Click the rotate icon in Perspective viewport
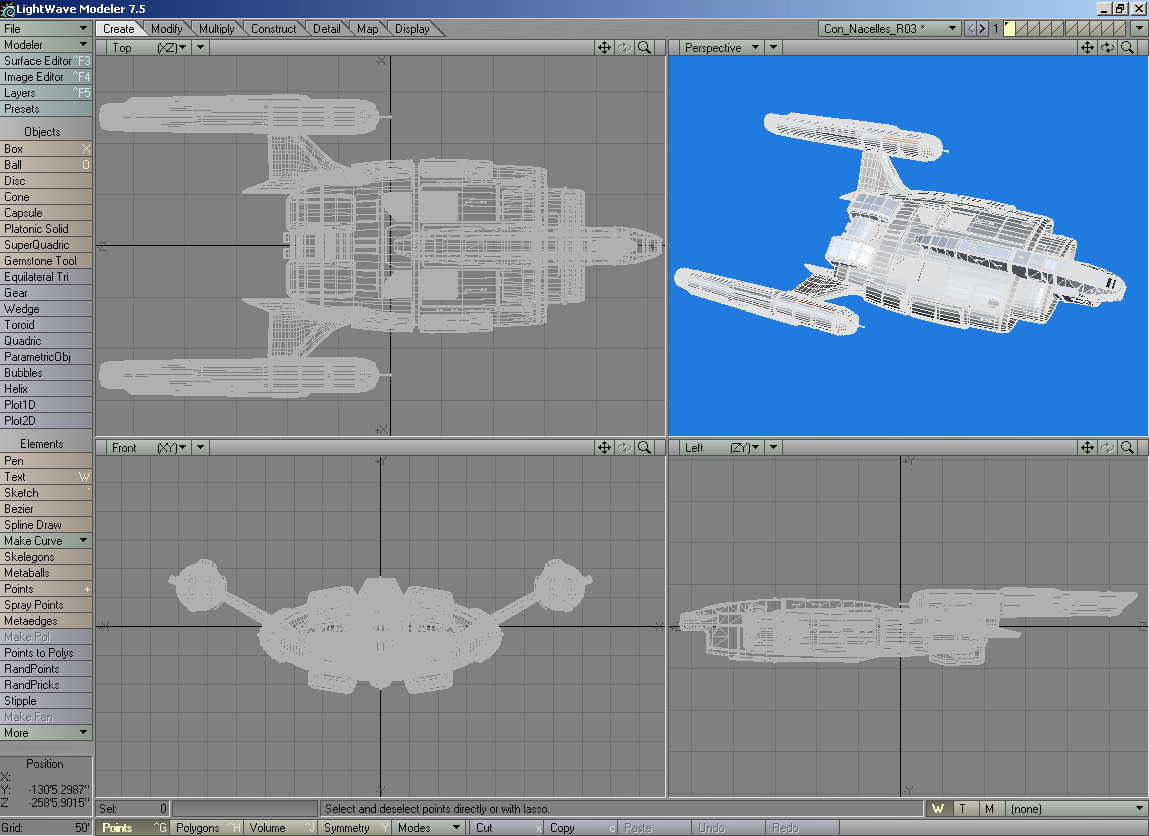Image resolution: width=1149 pixels, height=836 pixels. [x=1107, y=48]
